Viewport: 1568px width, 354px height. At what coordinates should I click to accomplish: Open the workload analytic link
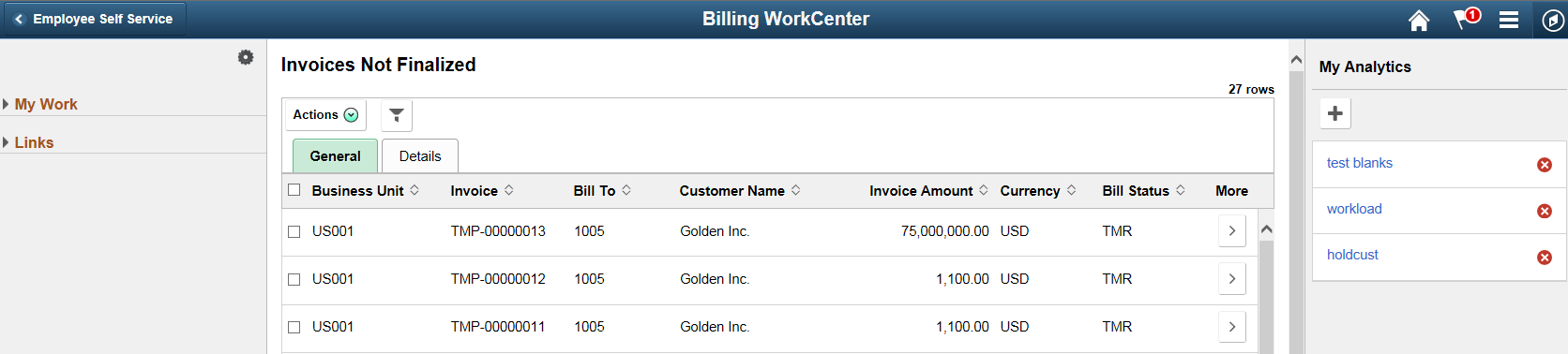click(x=1354, y=209)
